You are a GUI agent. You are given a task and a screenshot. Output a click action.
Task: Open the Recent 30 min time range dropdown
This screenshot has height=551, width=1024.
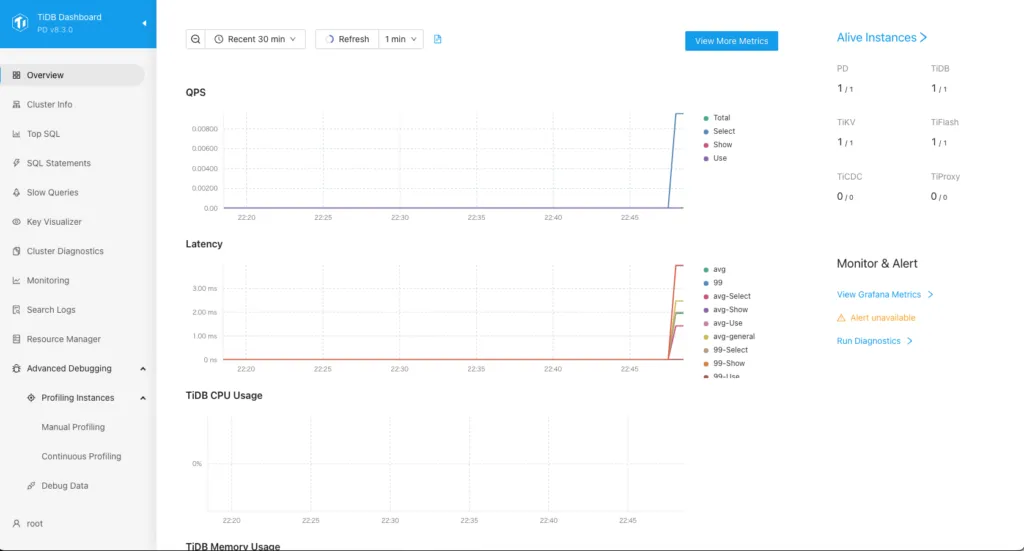255,39
